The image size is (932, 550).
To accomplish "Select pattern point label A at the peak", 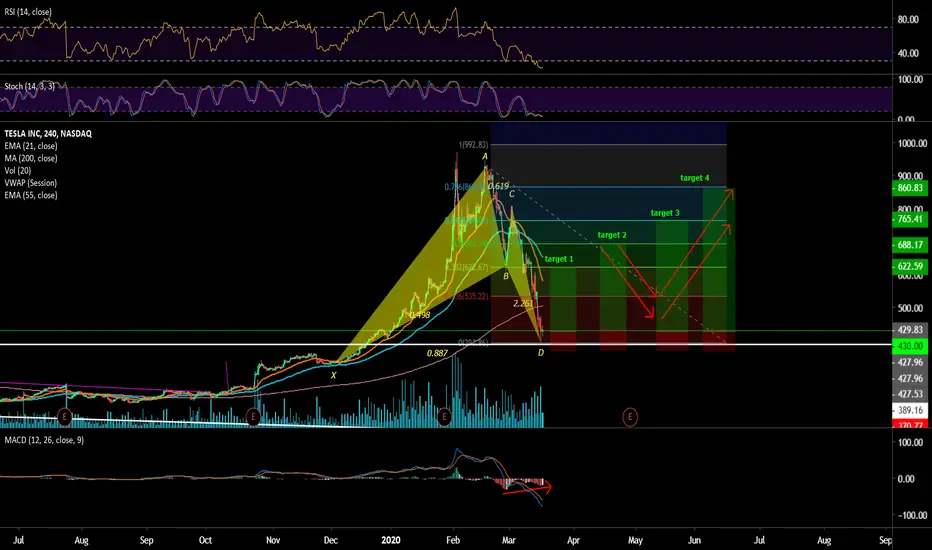I will pos(485,157).
